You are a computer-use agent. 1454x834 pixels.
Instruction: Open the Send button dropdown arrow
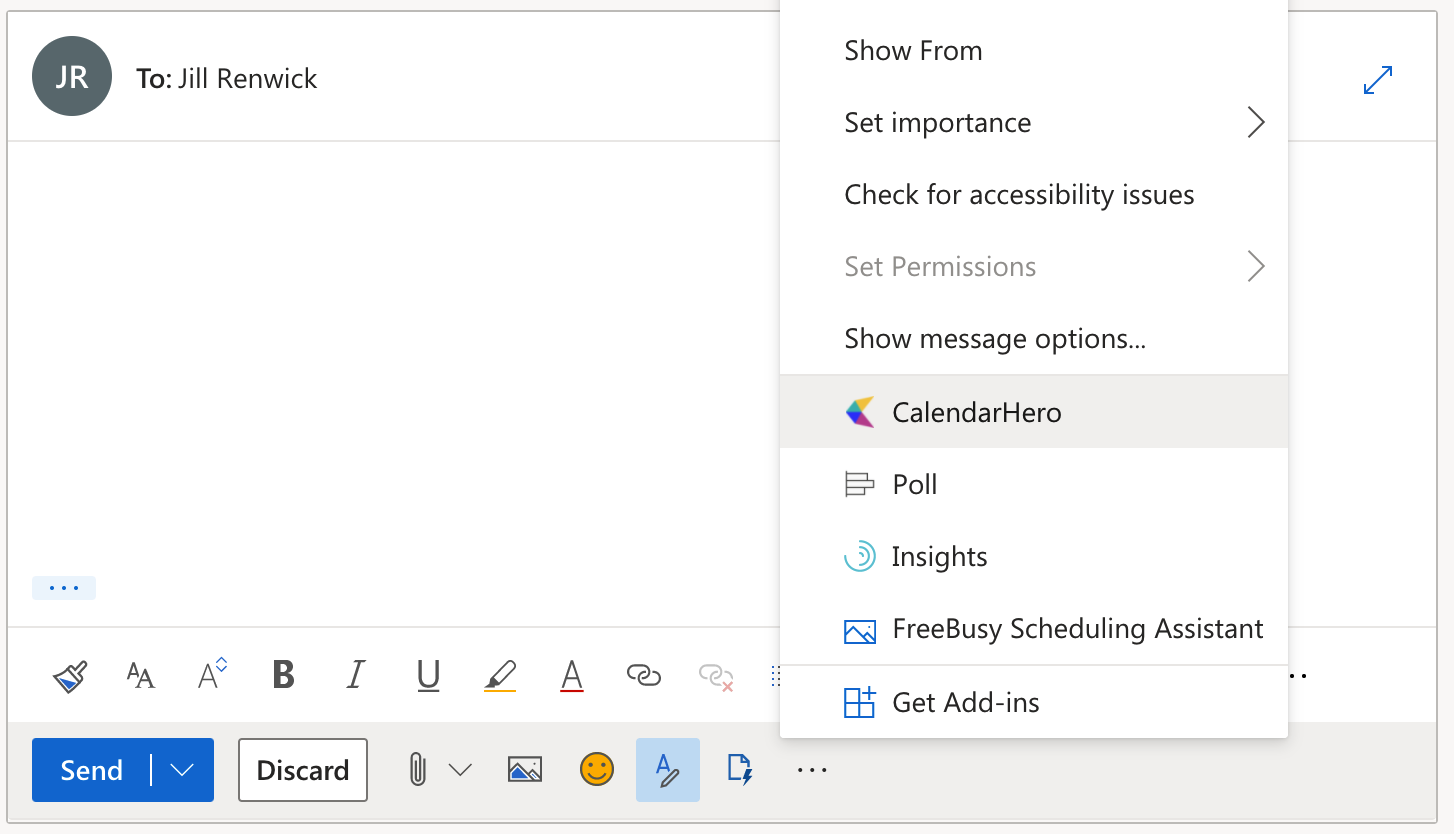[181, 769]
